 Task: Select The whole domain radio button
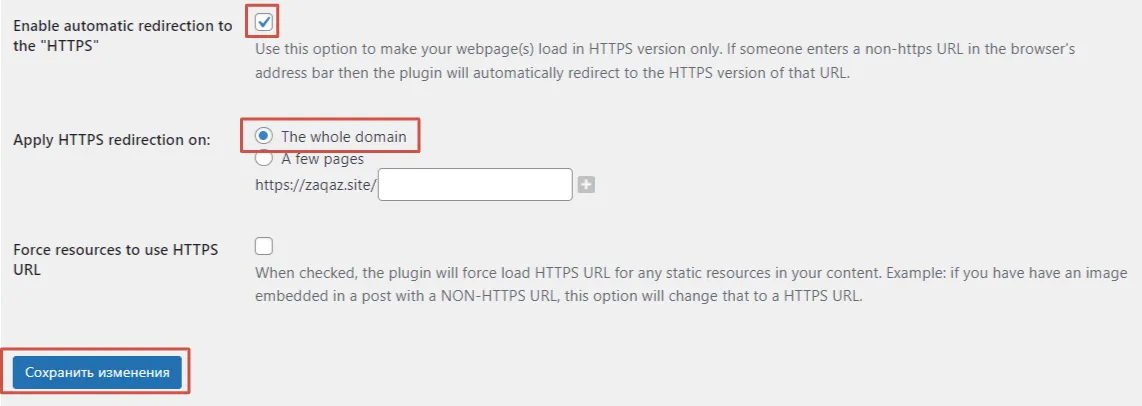[264, 136]
